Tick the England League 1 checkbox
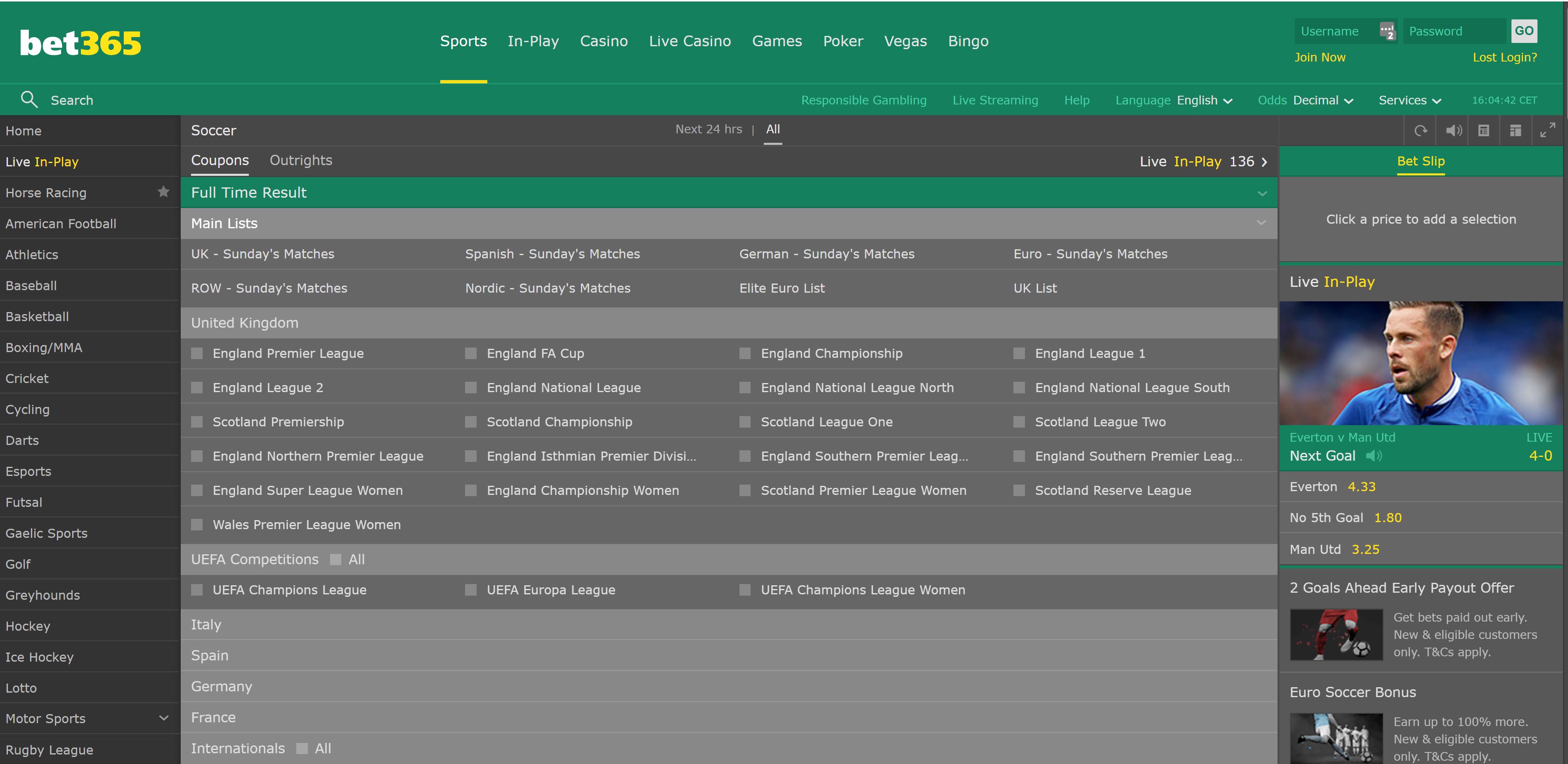 [1019, 353]
